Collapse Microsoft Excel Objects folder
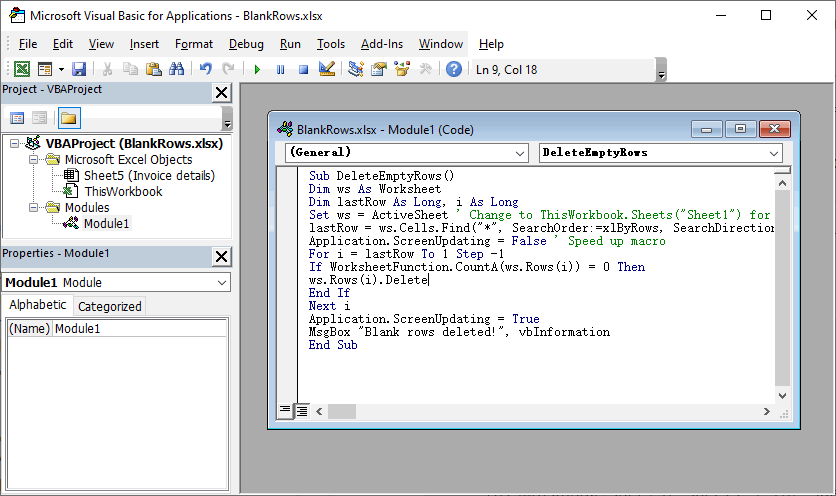The height and width of the screenshot is (496, 836). coord(33,159)
